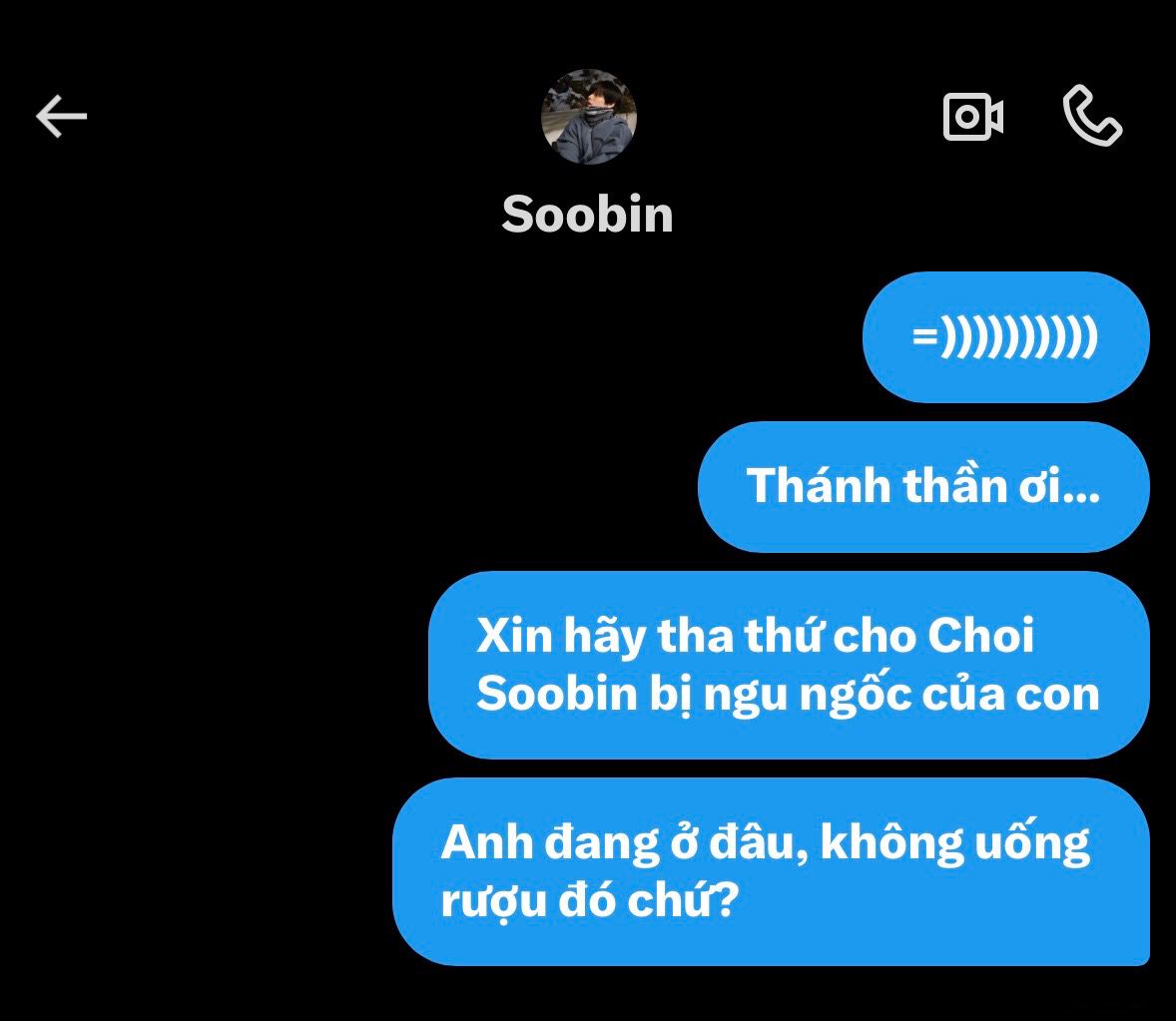1176x1021 pixels.
Task: Click the words "Choi Soobin" in the message
Action: pyautogui.click(x=756, y=664)
